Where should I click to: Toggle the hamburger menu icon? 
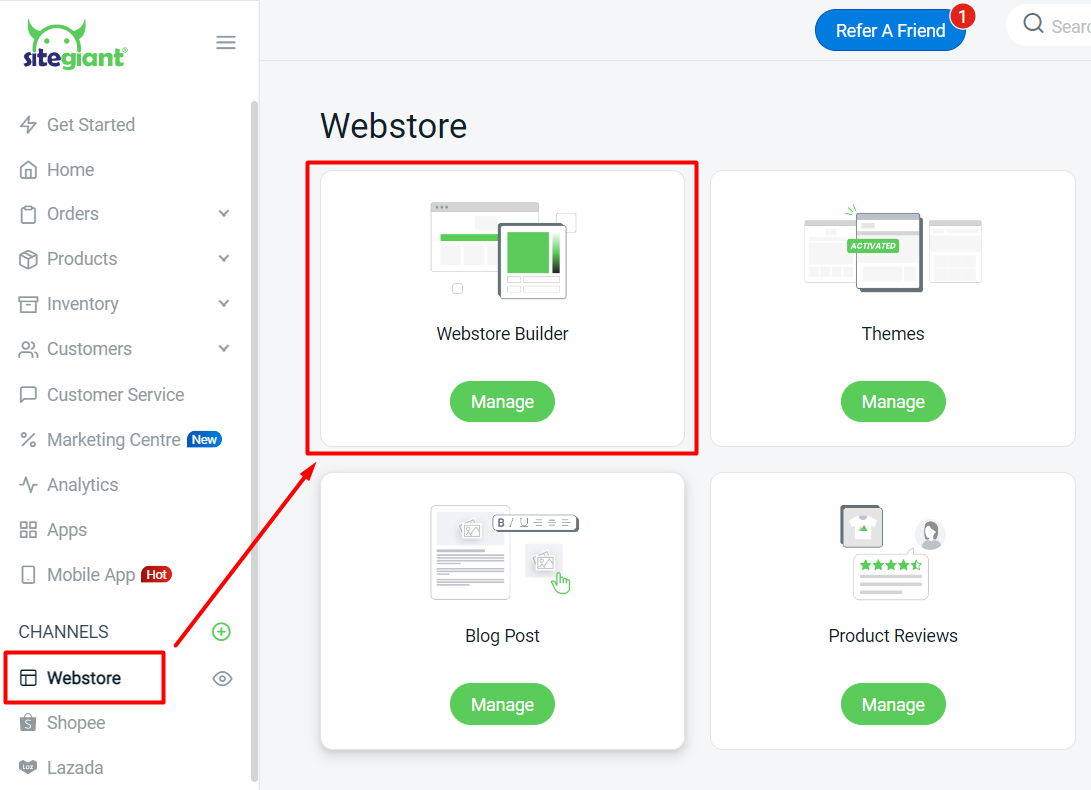[226, 42]
